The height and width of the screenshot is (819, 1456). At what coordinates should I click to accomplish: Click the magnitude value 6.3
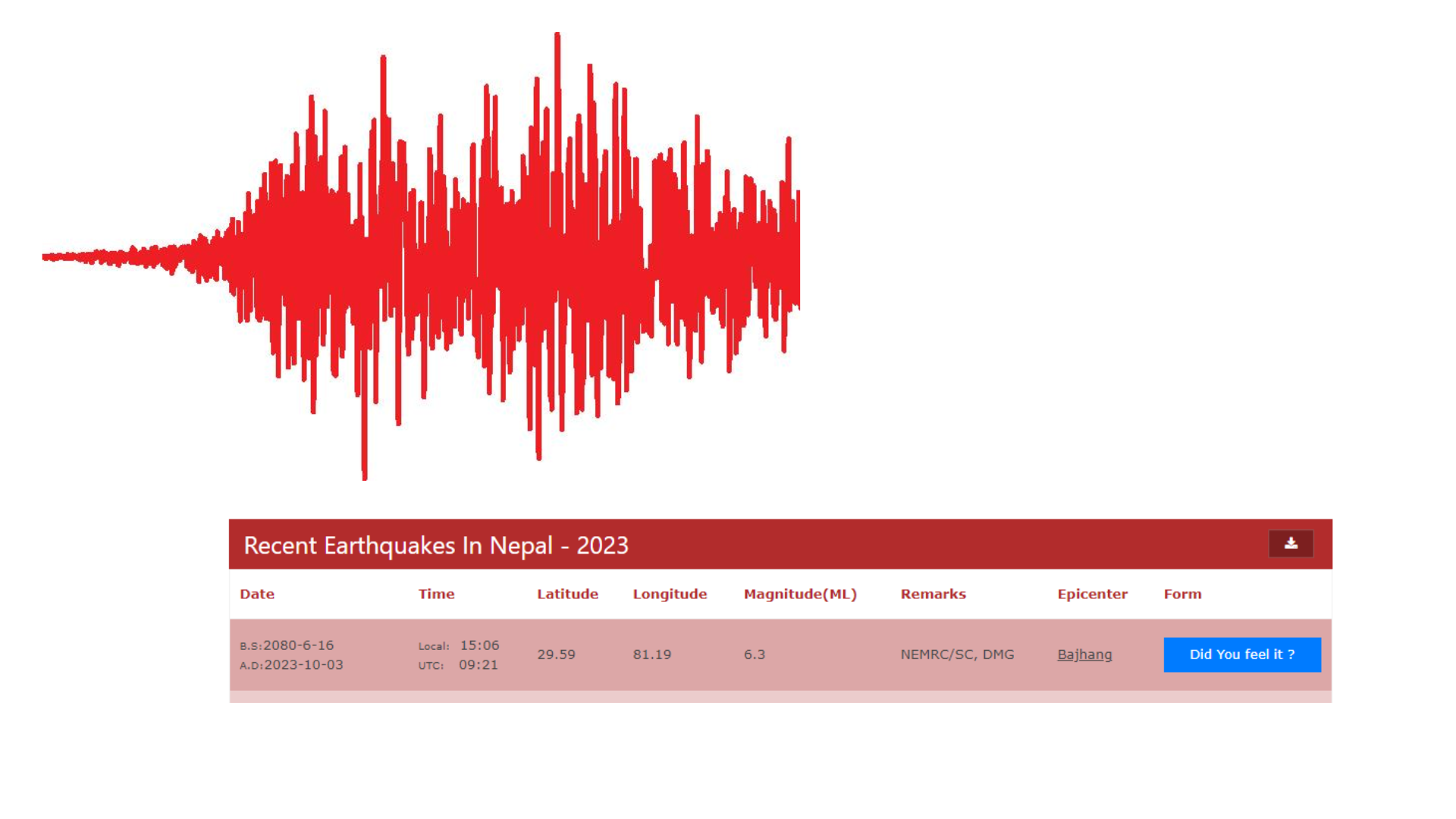point(755,654)
